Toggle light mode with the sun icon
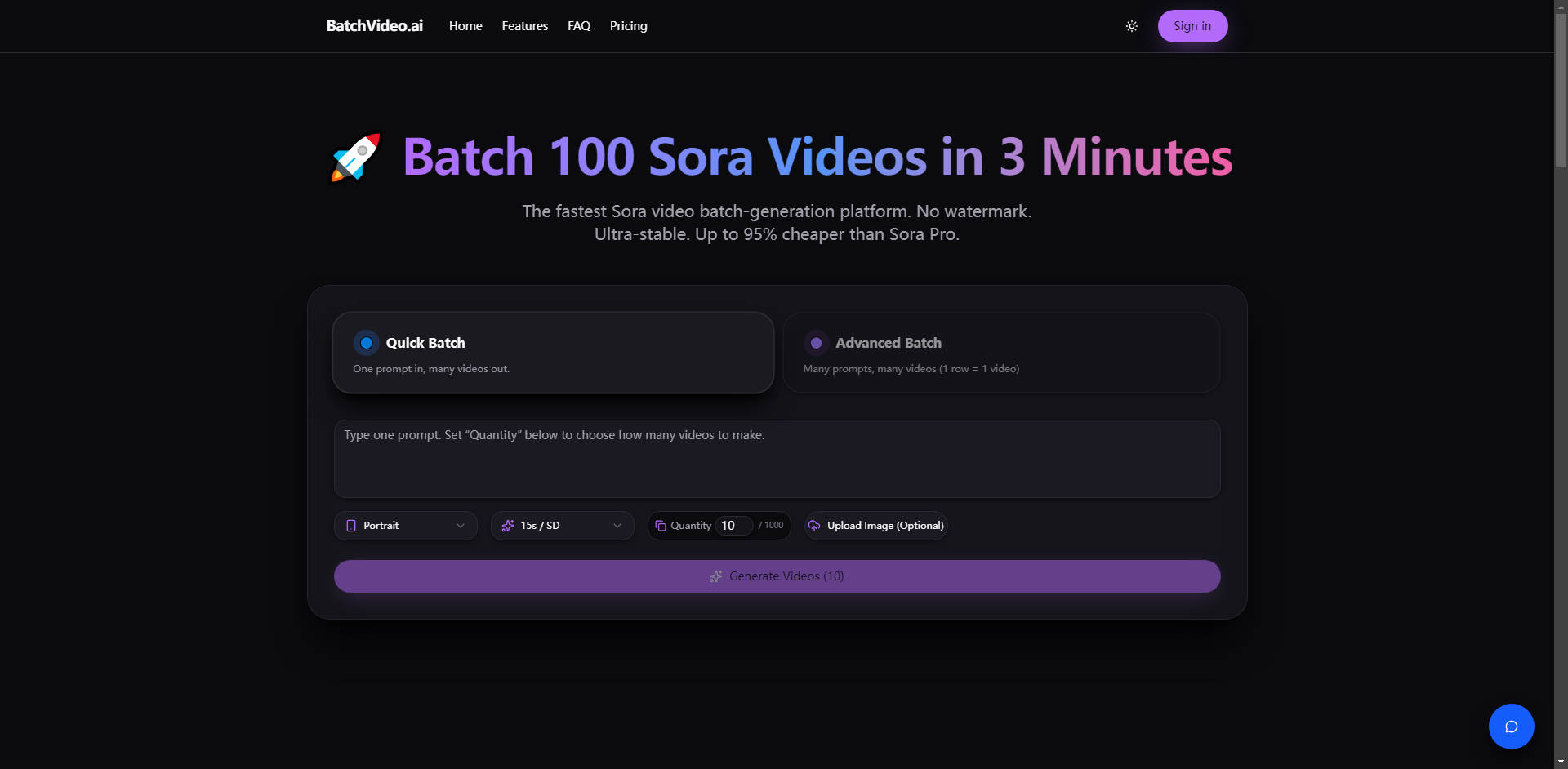Viewport: 1568px width, 769px height. tap(1132, 25)
